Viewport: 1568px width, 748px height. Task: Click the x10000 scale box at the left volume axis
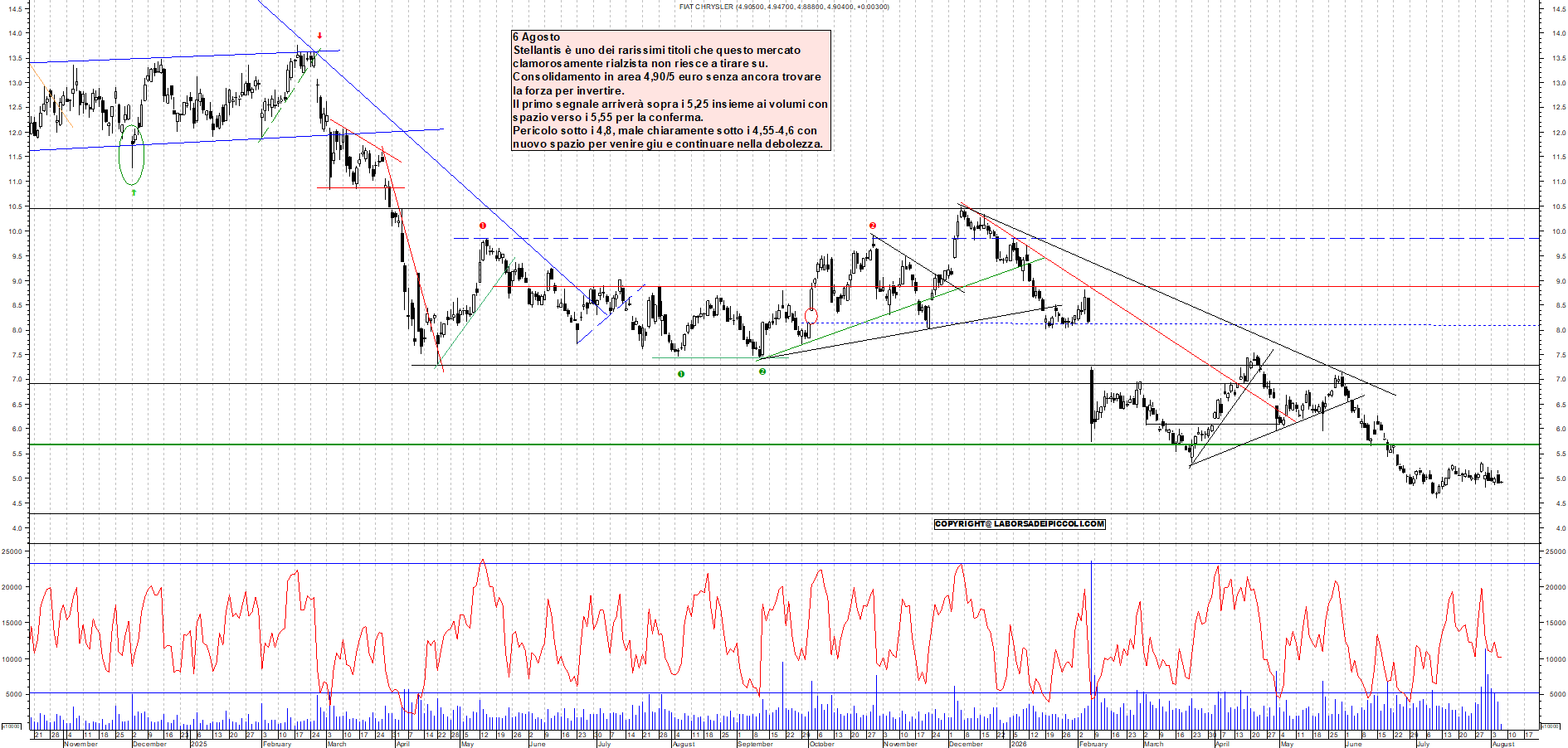tap(11, 726)
